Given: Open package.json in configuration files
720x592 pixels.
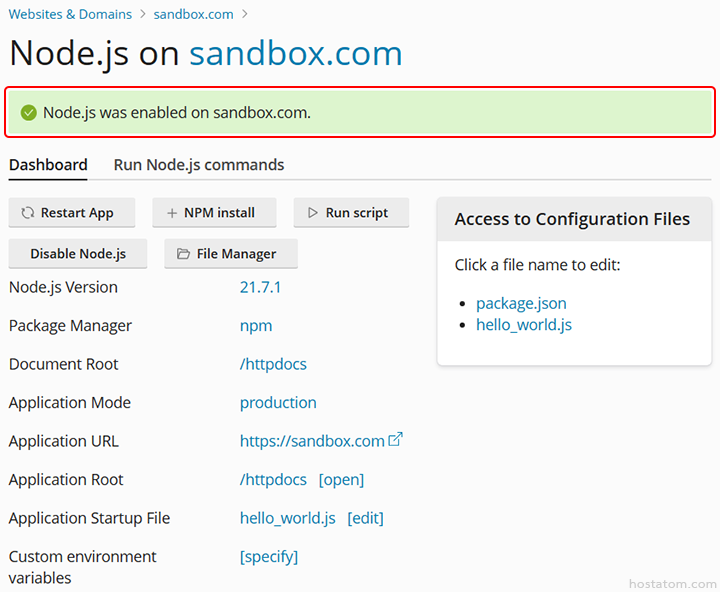Looking at the screenshot, I should pyautogui.click(x=521, y=303).
